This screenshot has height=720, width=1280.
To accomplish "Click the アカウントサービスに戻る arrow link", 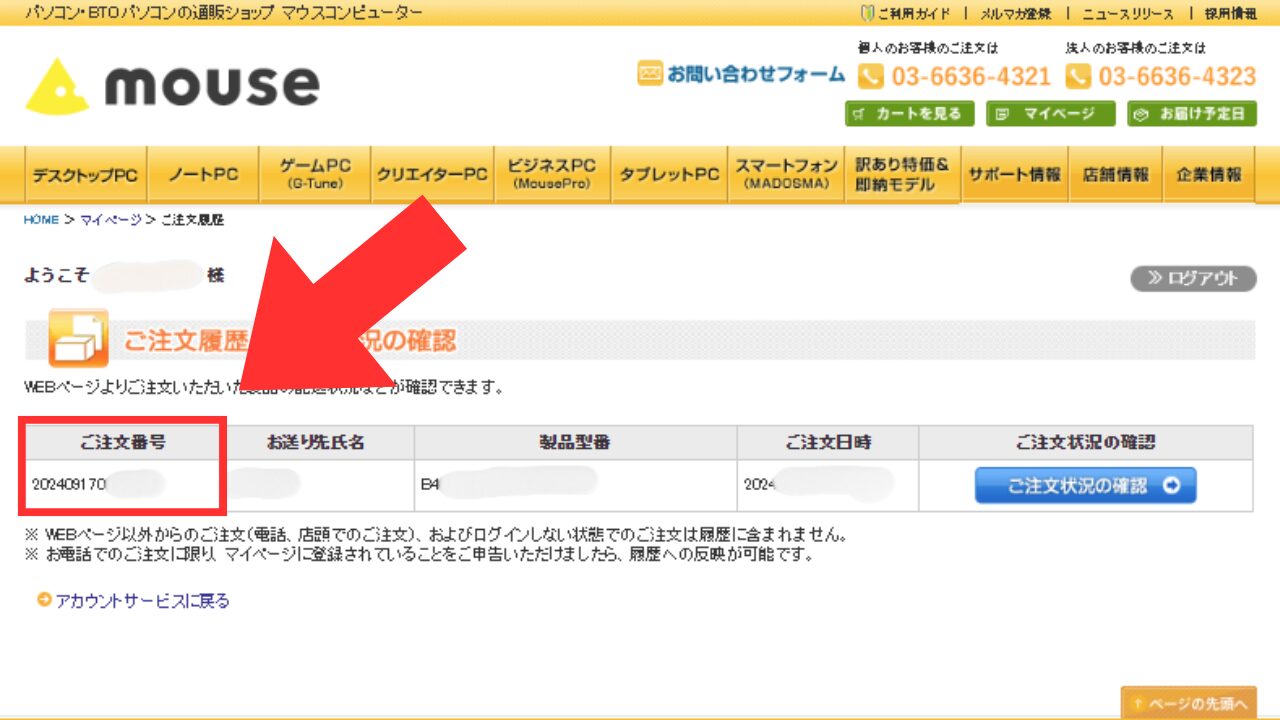I will coord(134,601).
